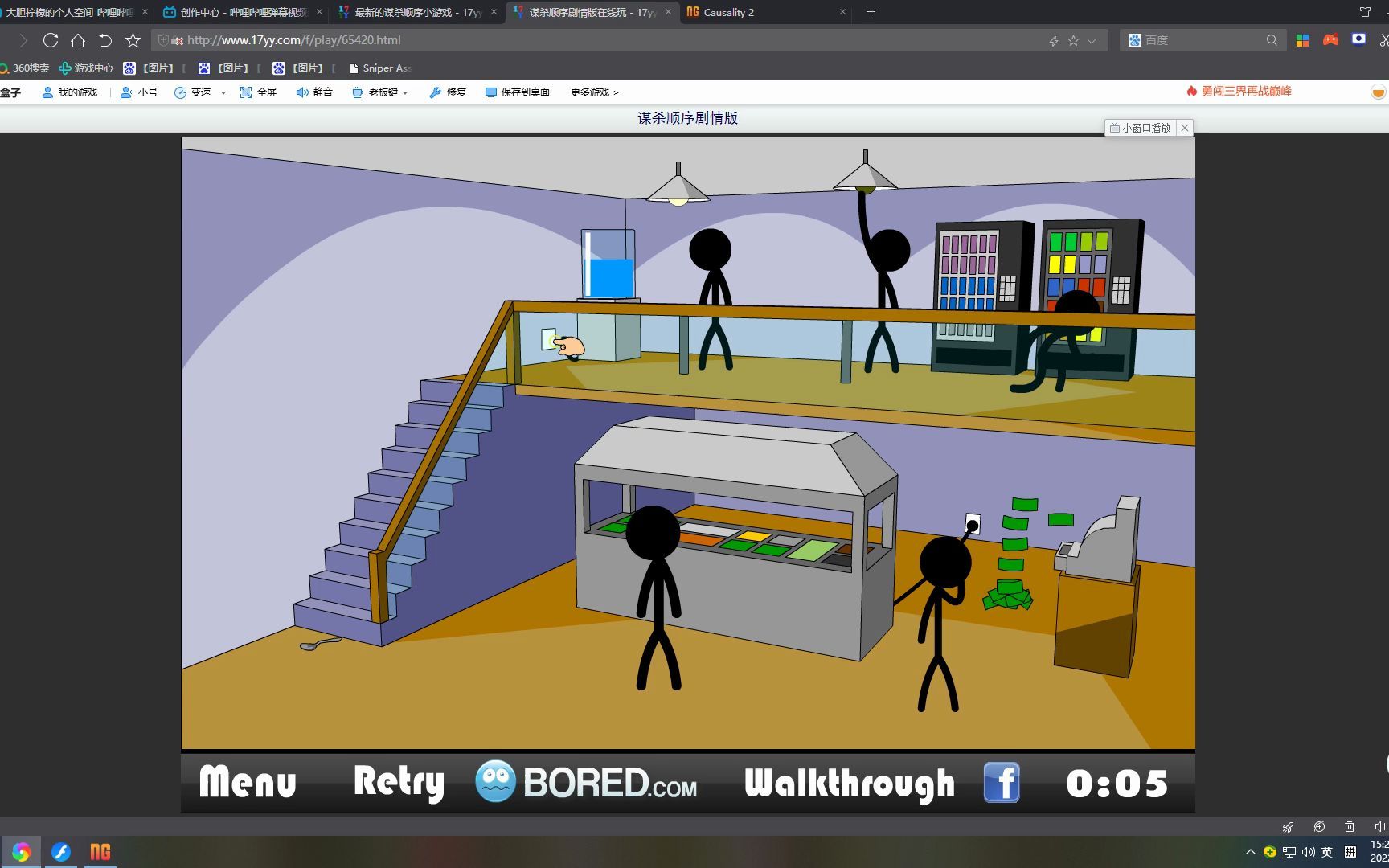The height and width of the screenshot is (868, 1389).
Task: Open the colorful browser icon in taskbar
Action: tap(22, 852)
